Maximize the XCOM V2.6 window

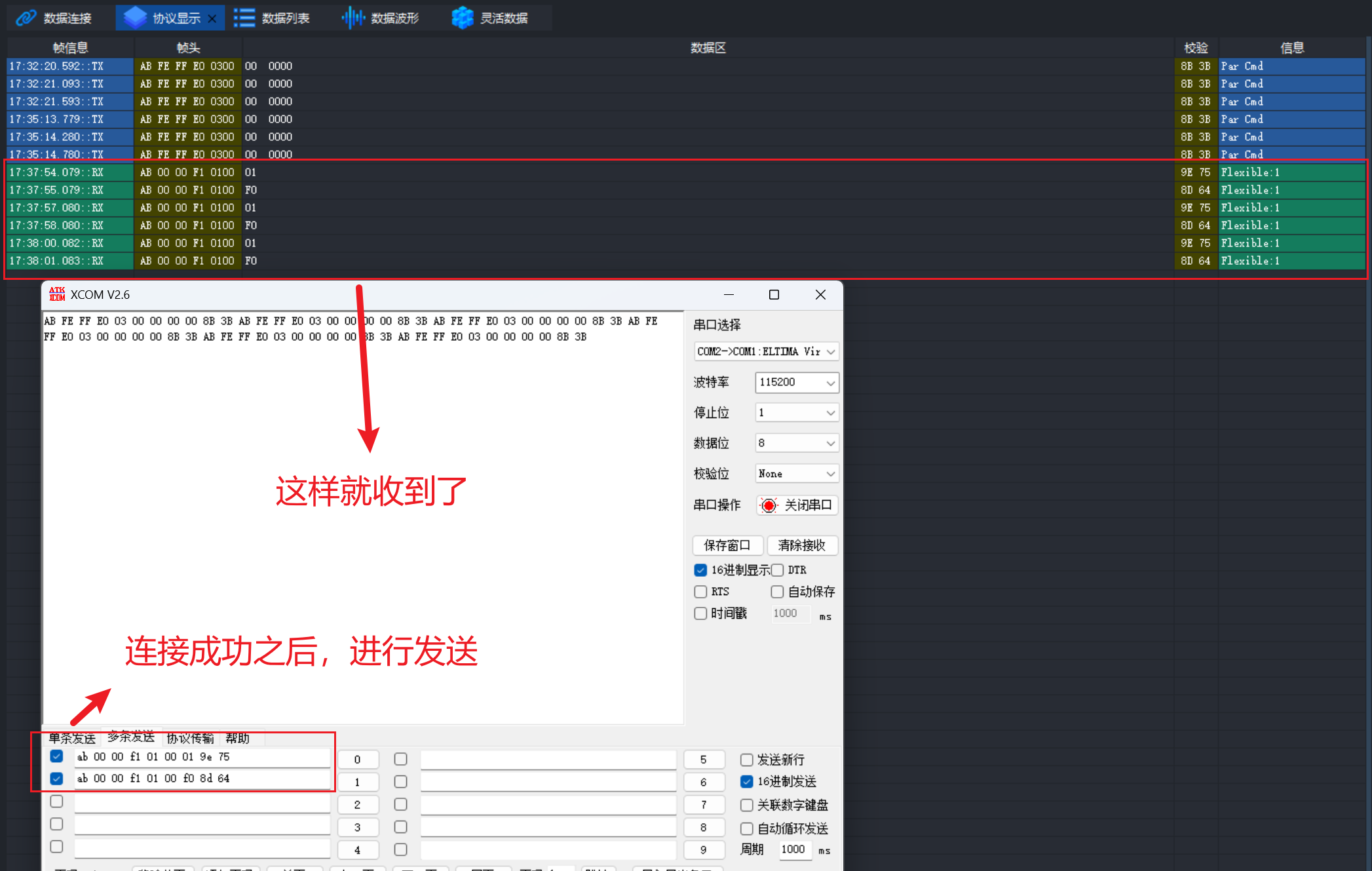click(x=774, y=294)
